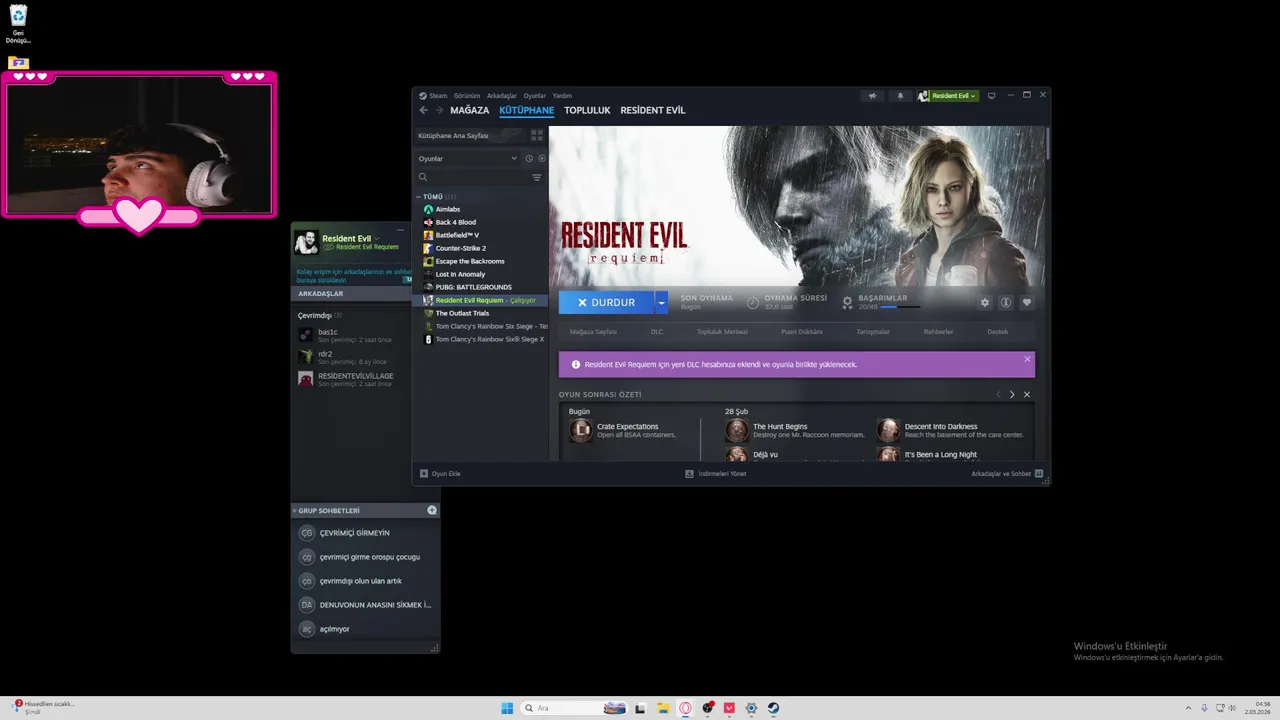Go to the KÜTÜPHANE tab
The width and height of the screenshot is (1280, 720).
[527, 110]
